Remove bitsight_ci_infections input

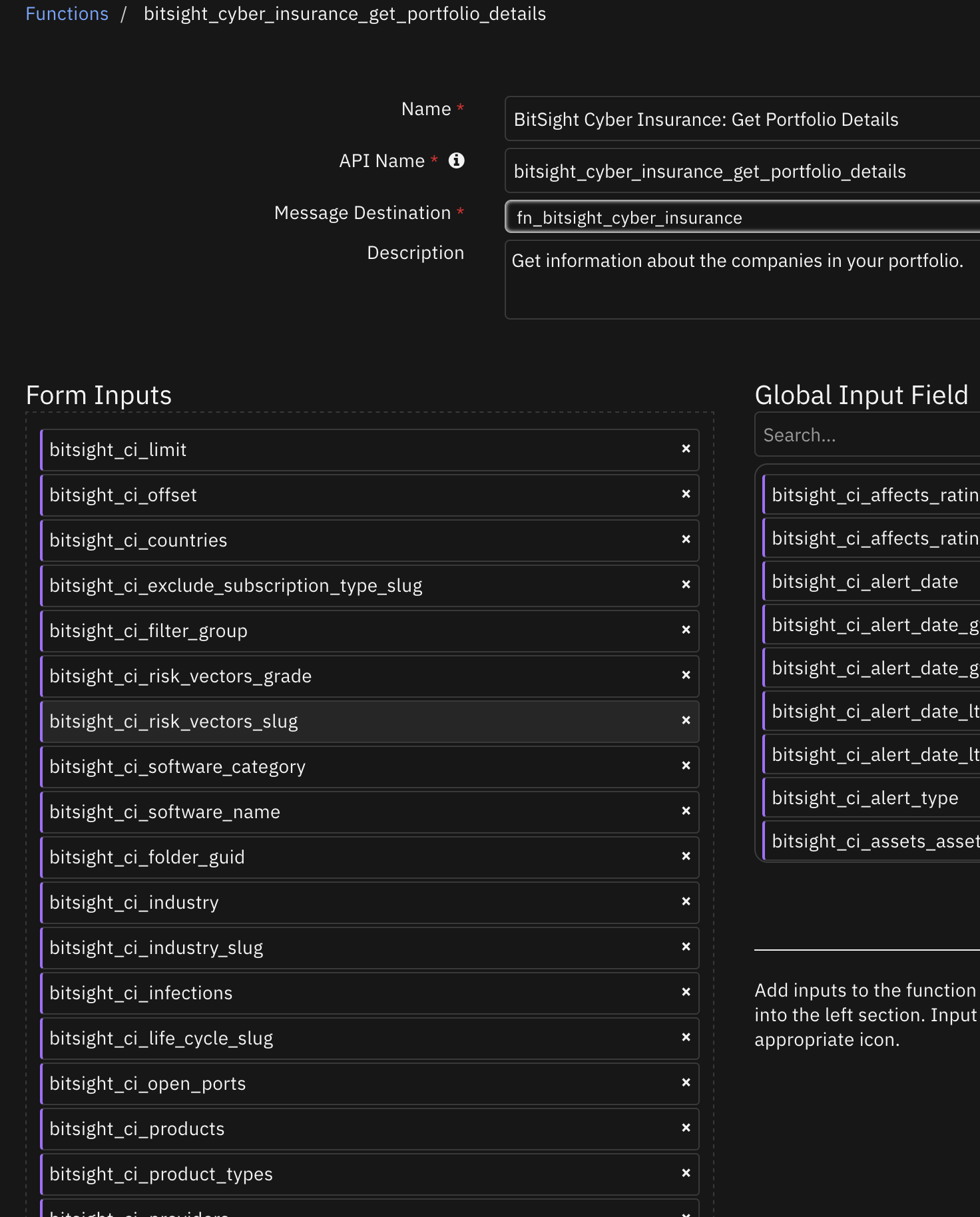pos(686,992)
